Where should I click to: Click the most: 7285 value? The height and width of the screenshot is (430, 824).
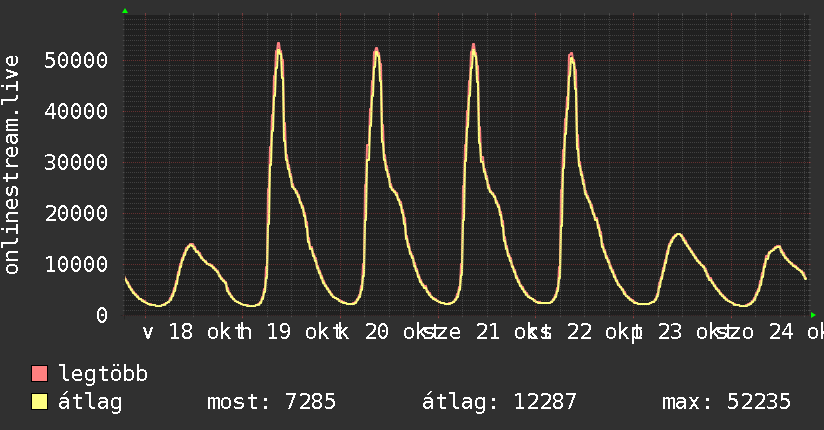(x=271, y=402)
